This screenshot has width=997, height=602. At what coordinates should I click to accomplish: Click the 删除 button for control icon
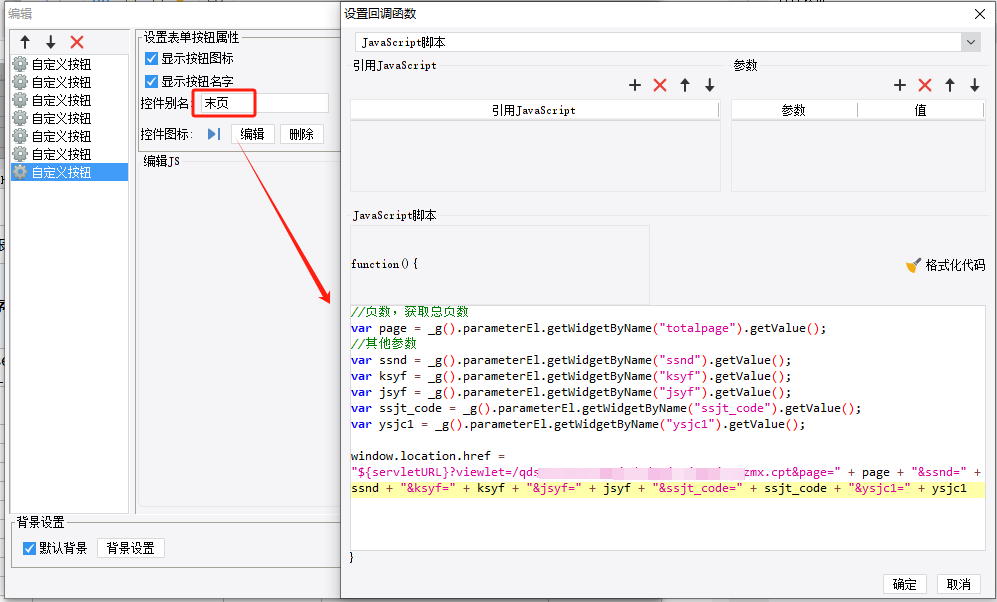(x=302, y=134)
